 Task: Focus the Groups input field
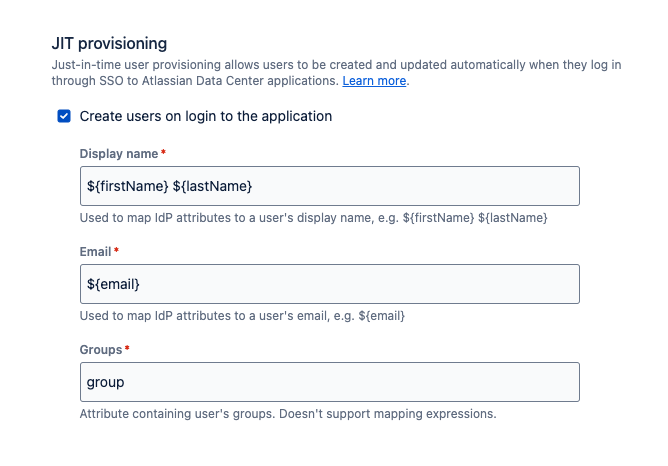330,382
